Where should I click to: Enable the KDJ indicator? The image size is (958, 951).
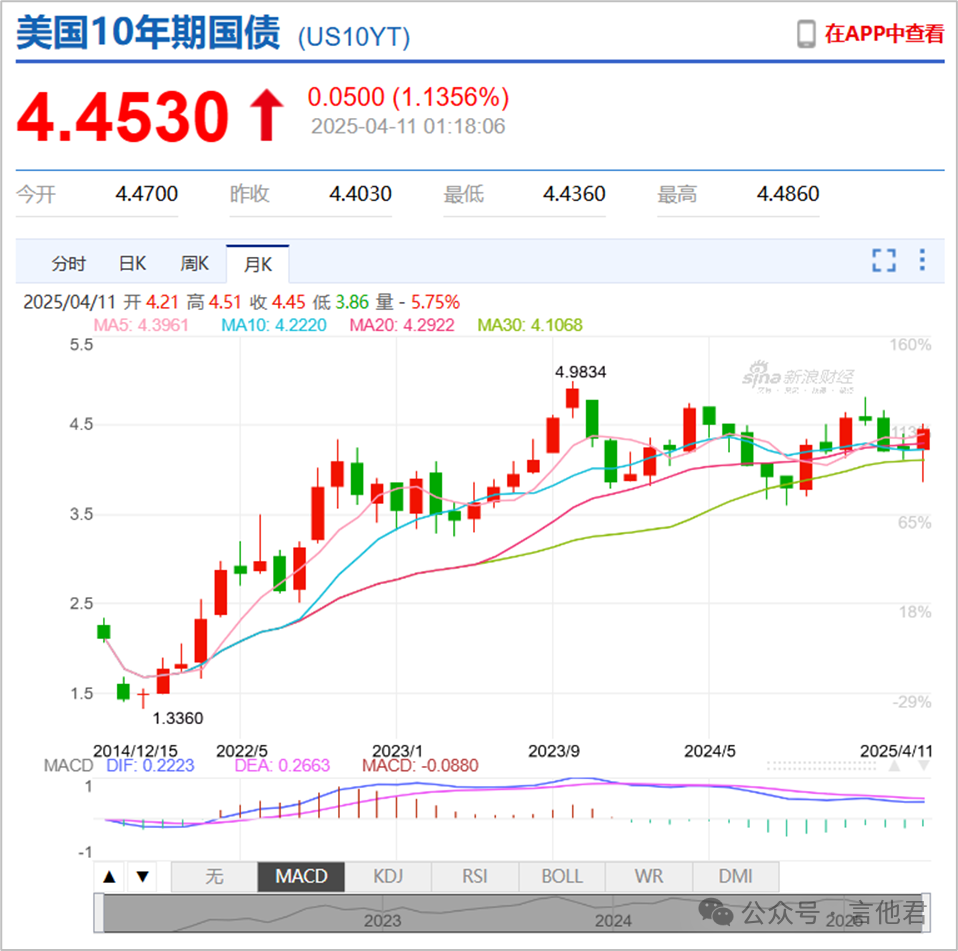(x=388, y=877)
